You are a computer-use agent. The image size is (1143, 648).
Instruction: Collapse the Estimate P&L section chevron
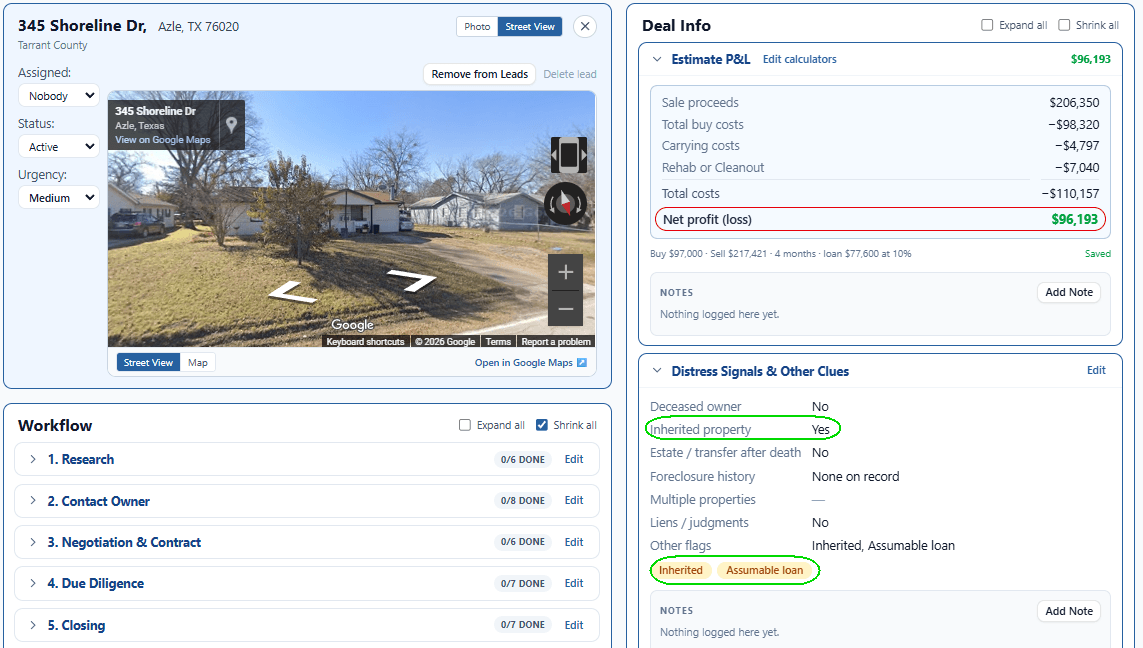tap(657, 59)
